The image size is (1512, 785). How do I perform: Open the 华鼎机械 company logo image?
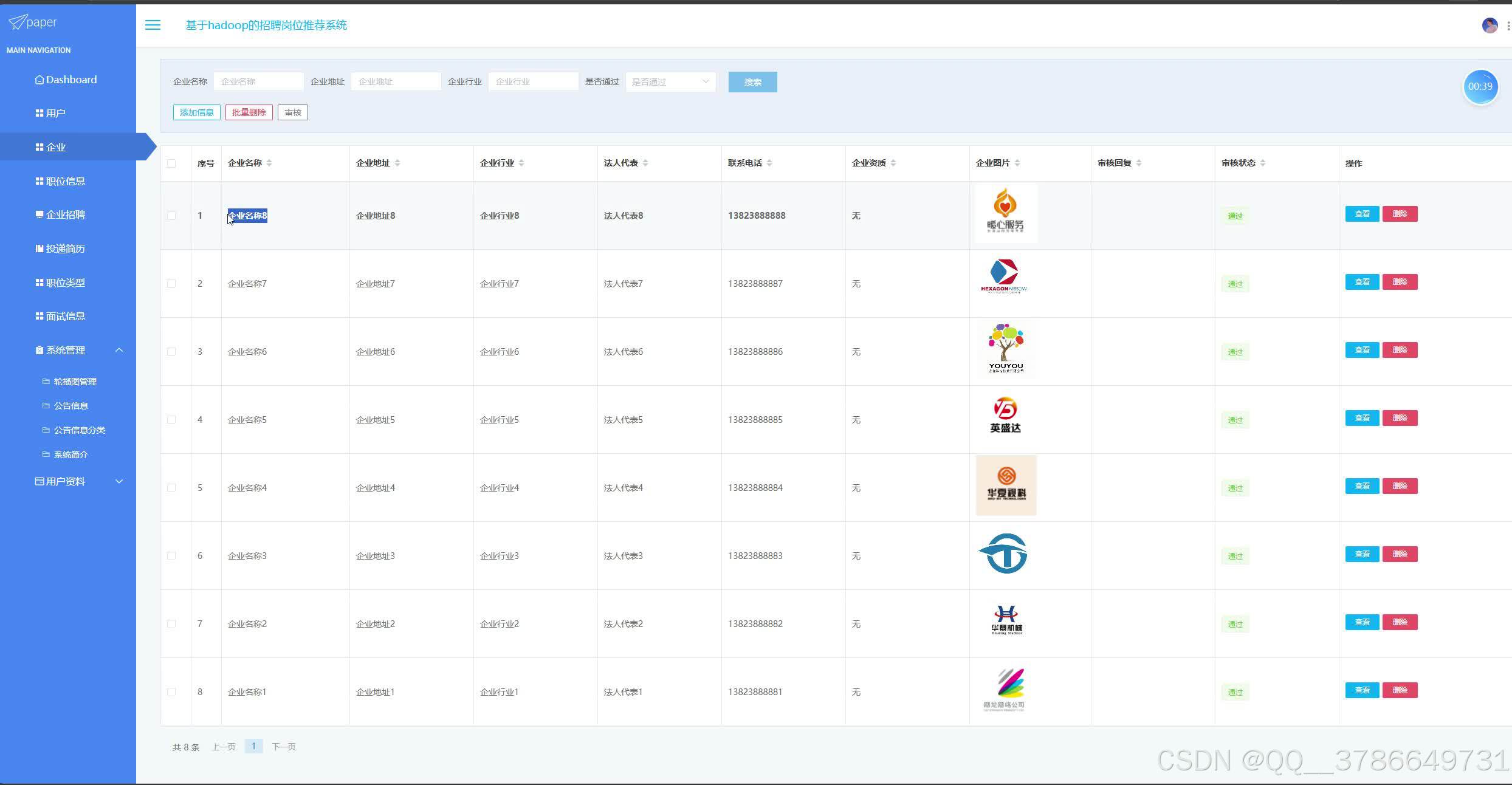[x=1006, y=620]
